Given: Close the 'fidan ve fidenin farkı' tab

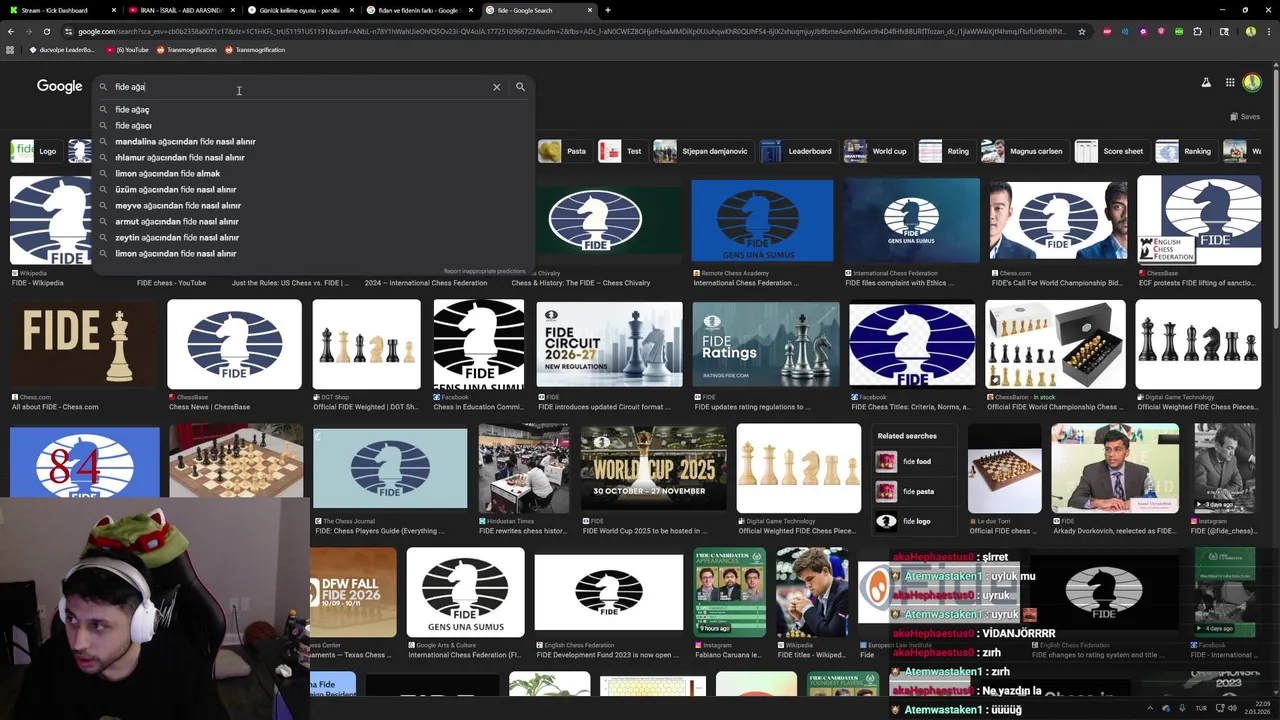Looking at the screenshot, I should click(x=471, y=10).
